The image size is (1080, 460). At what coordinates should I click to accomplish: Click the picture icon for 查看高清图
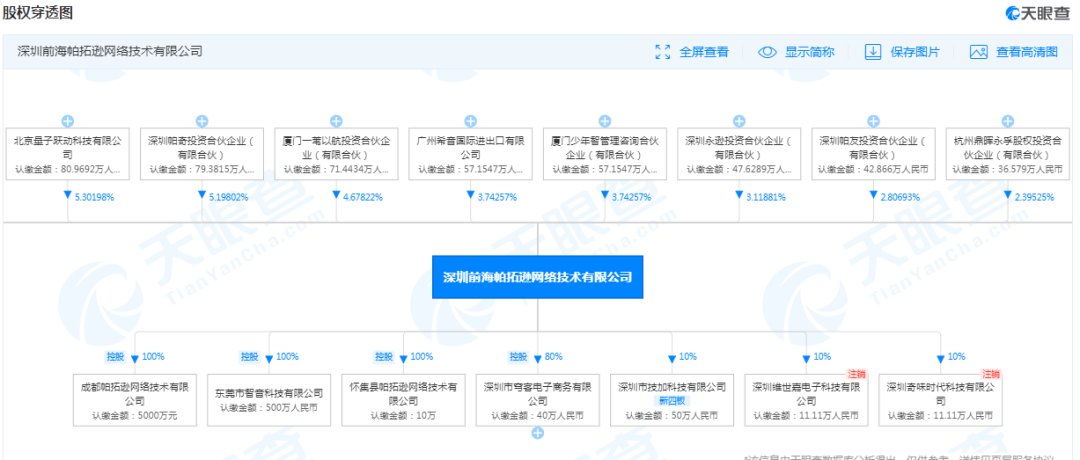[x=979, y=52]
